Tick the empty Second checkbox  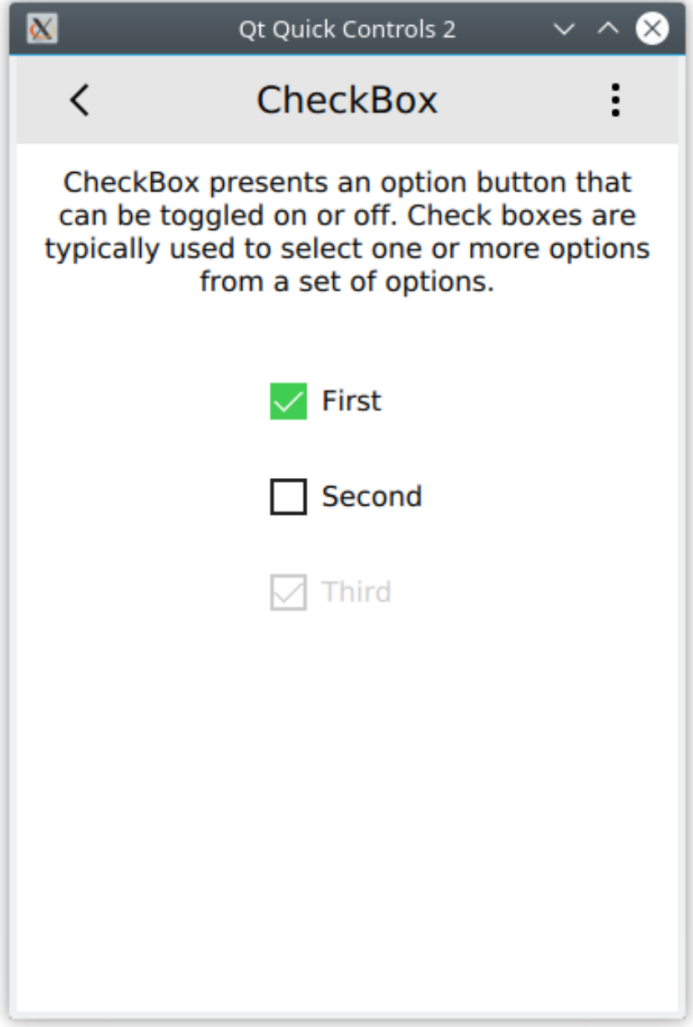tap(288, 497)
